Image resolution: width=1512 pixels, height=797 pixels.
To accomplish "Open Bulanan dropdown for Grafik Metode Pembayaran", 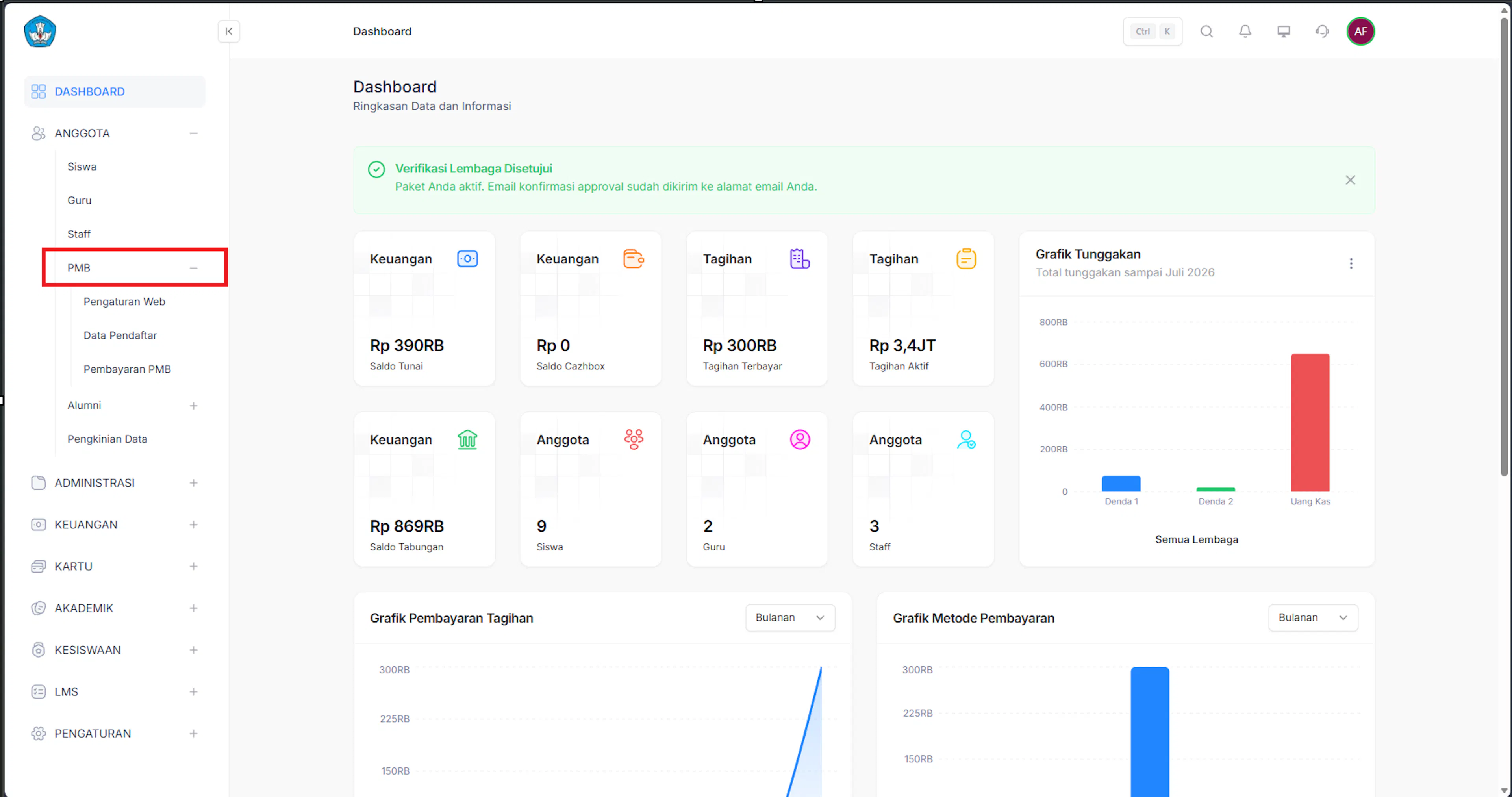I will pos(1313,617).
